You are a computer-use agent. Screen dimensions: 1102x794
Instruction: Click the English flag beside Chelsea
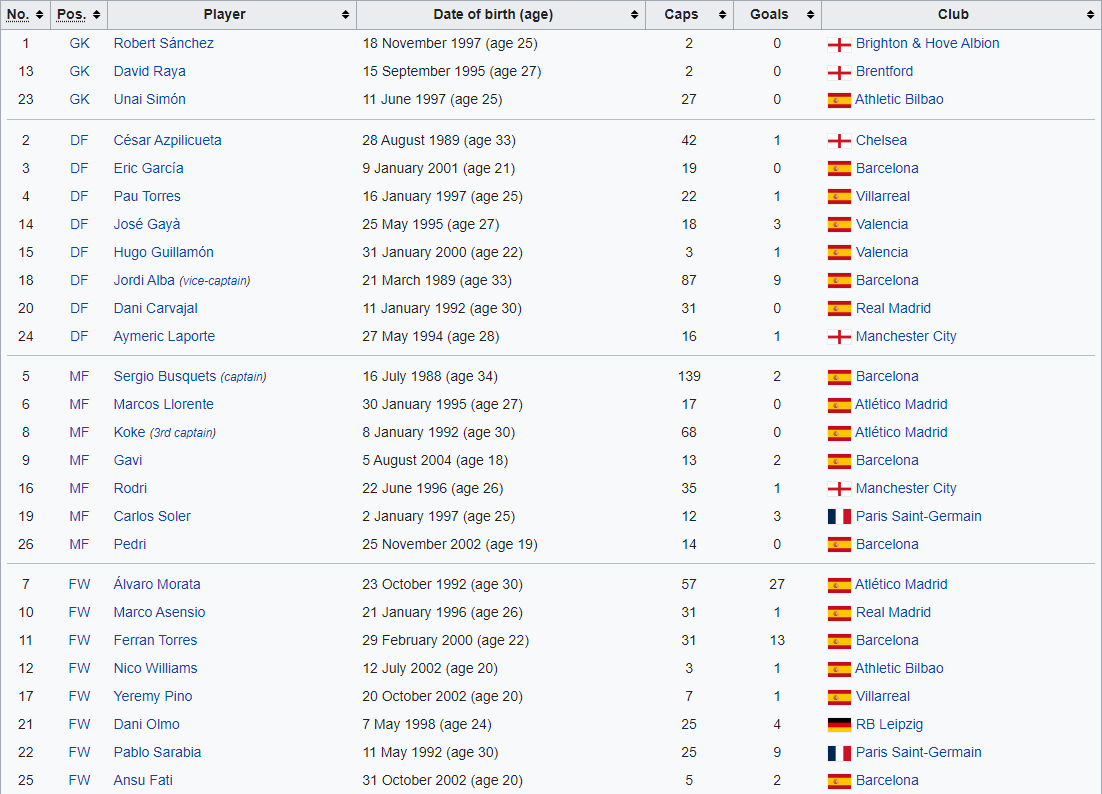pos(839,141)
